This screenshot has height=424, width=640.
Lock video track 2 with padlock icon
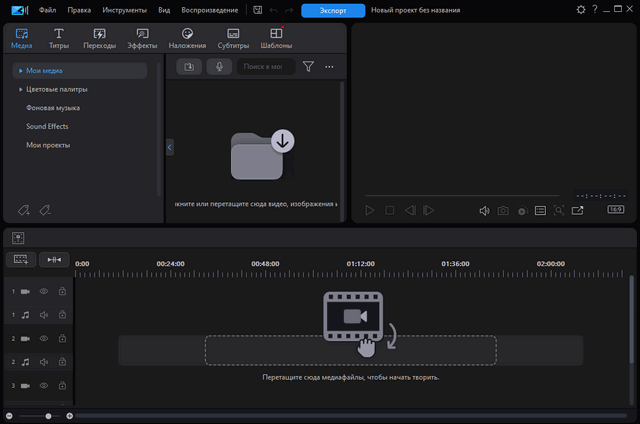coord(62,339)
